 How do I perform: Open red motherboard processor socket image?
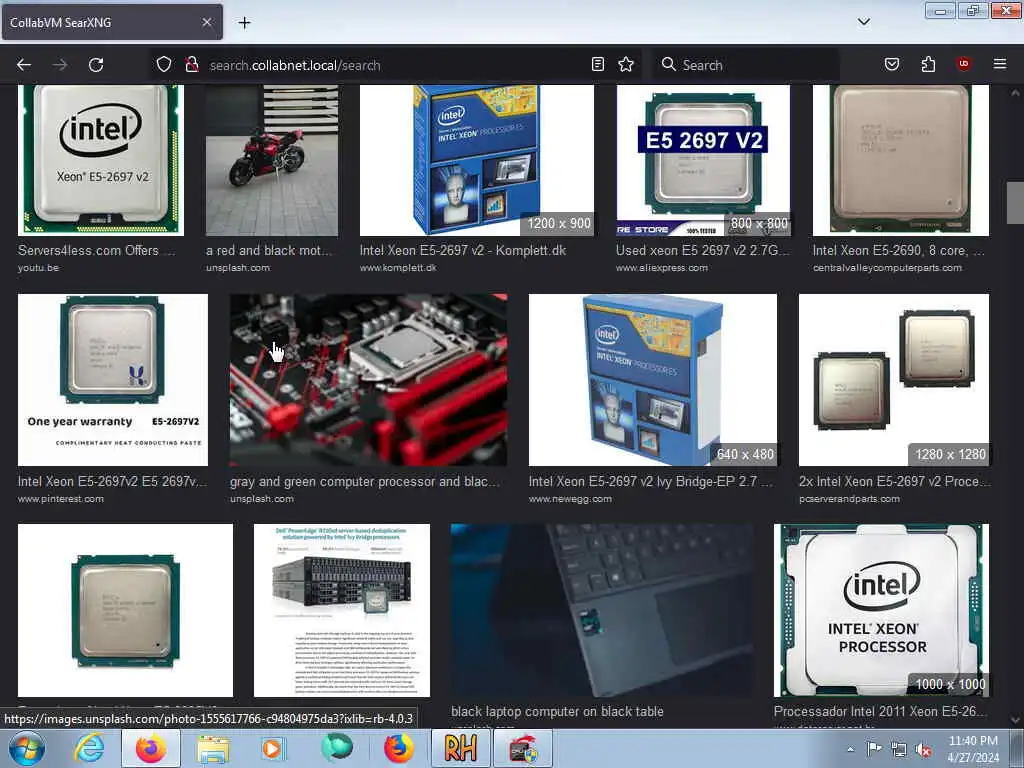[368, 379]
